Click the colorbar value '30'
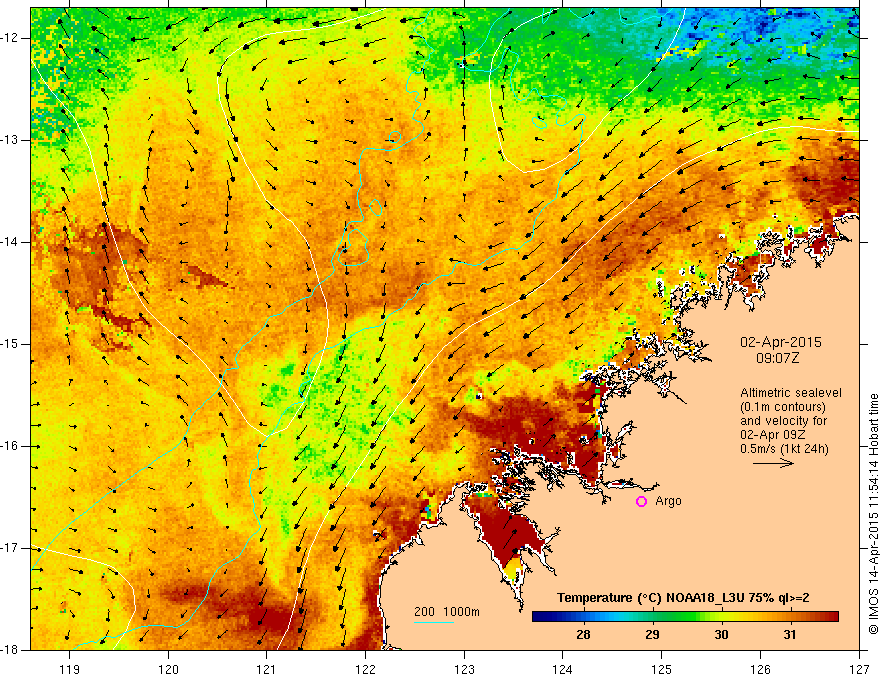Screen dimensions: 880x680 coord(721,635)
